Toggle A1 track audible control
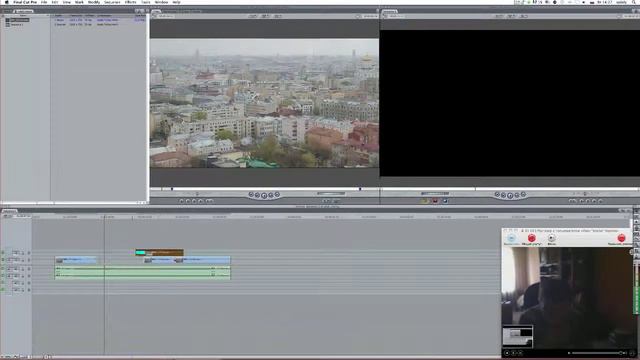Screen dimensions: 640x360 [x=3, y=269]
